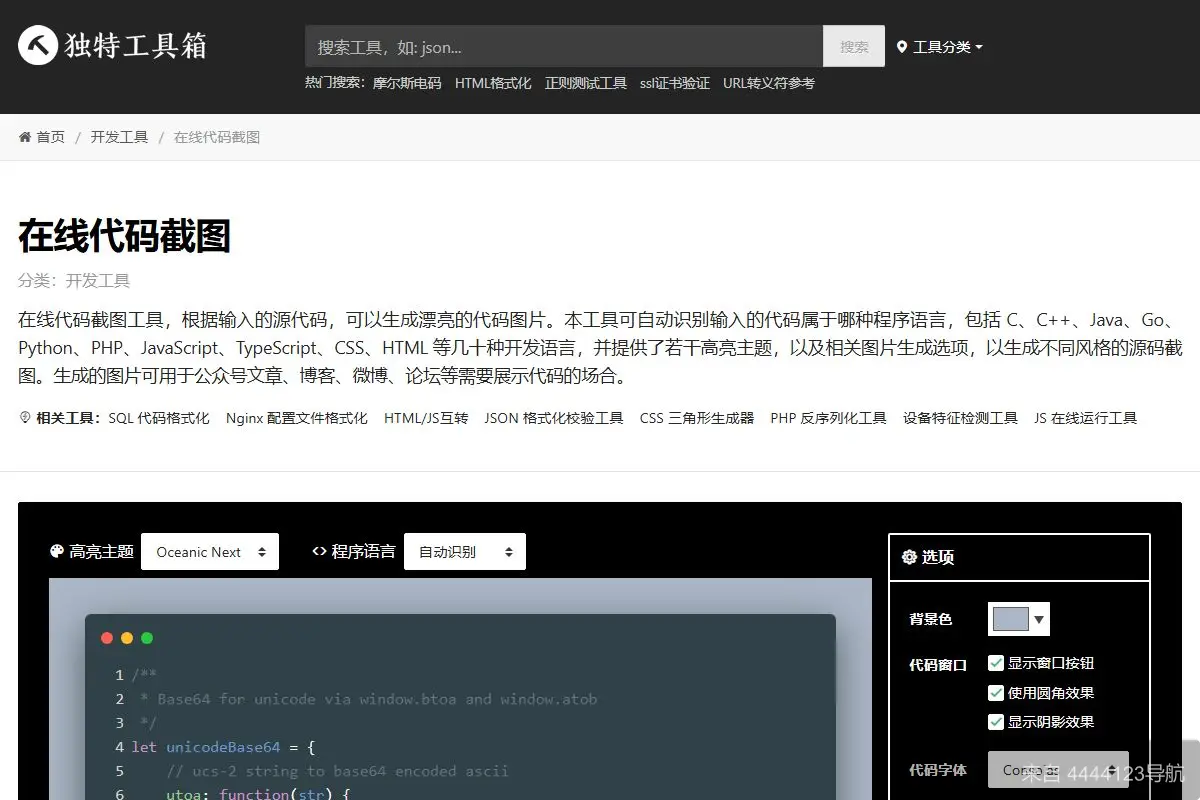Click the red traffic-light dot in code preview
The image size is (1200, 800).
(107, 637)
